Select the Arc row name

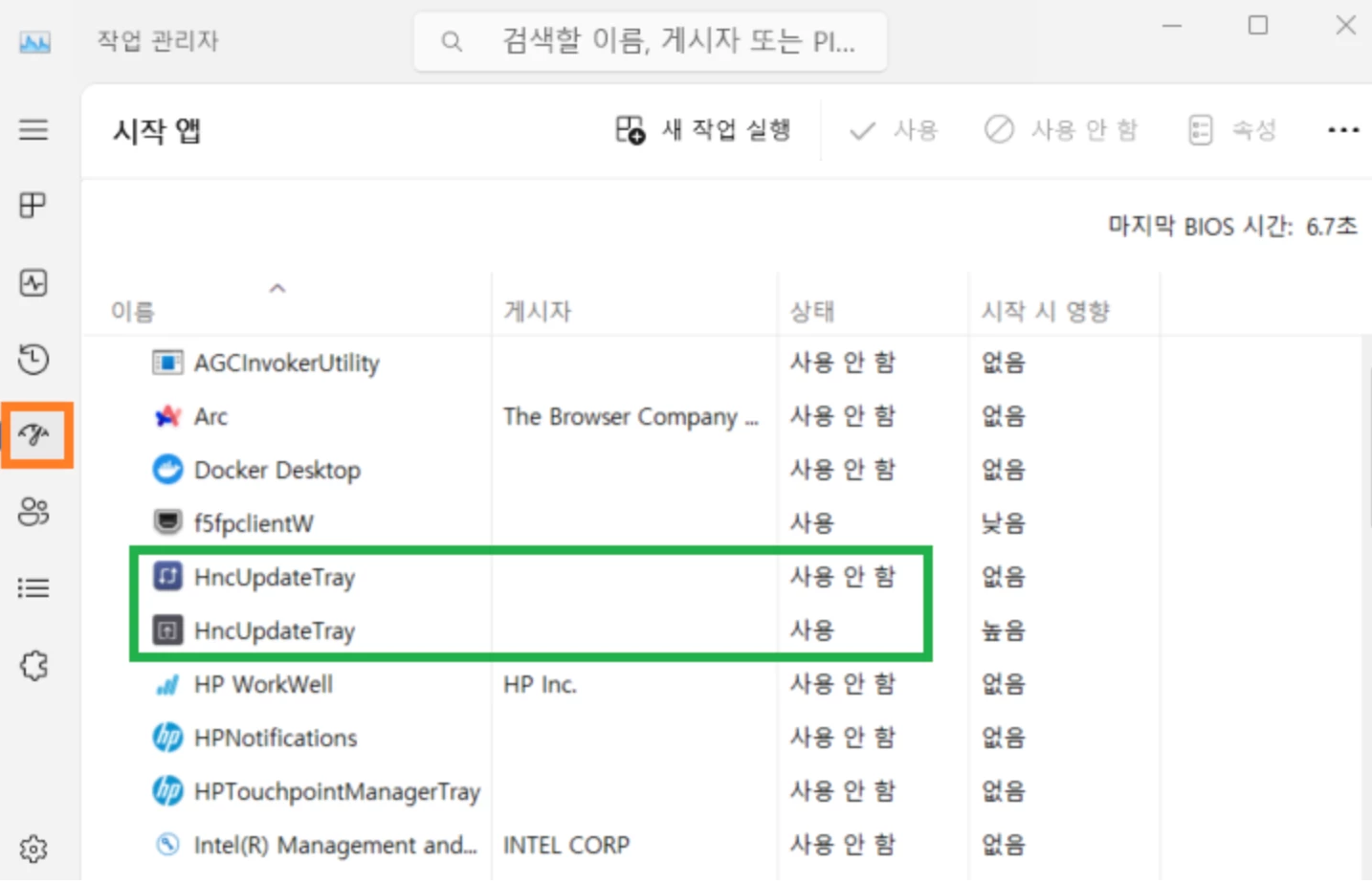[x=210, y=416]
